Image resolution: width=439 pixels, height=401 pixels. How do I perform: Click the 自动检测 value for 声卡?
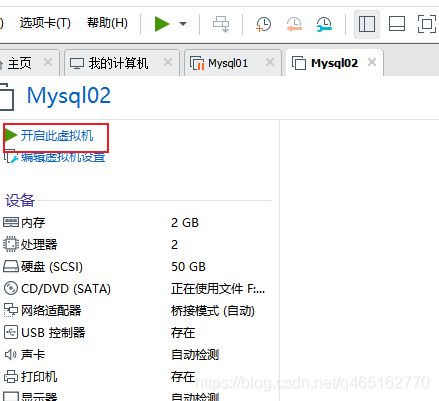(x=195, y=355)
